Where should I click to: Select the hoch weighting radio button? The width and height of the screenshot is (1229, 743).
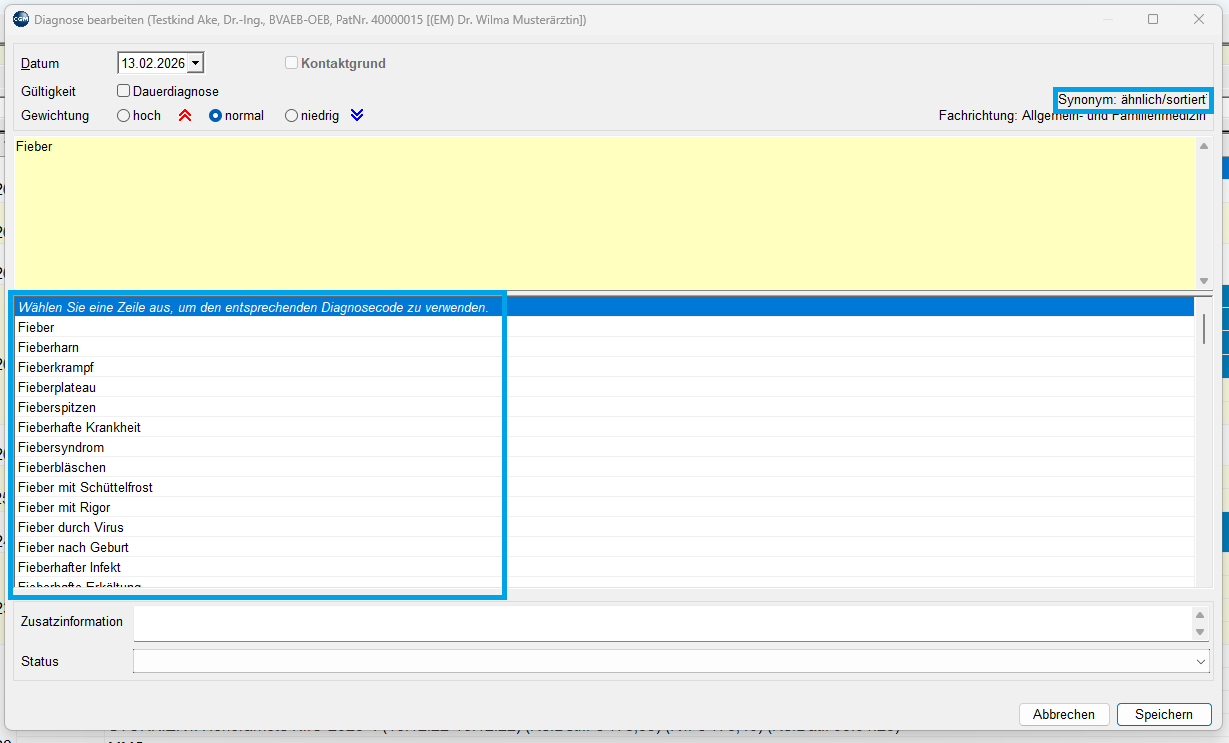pos(124,116)
